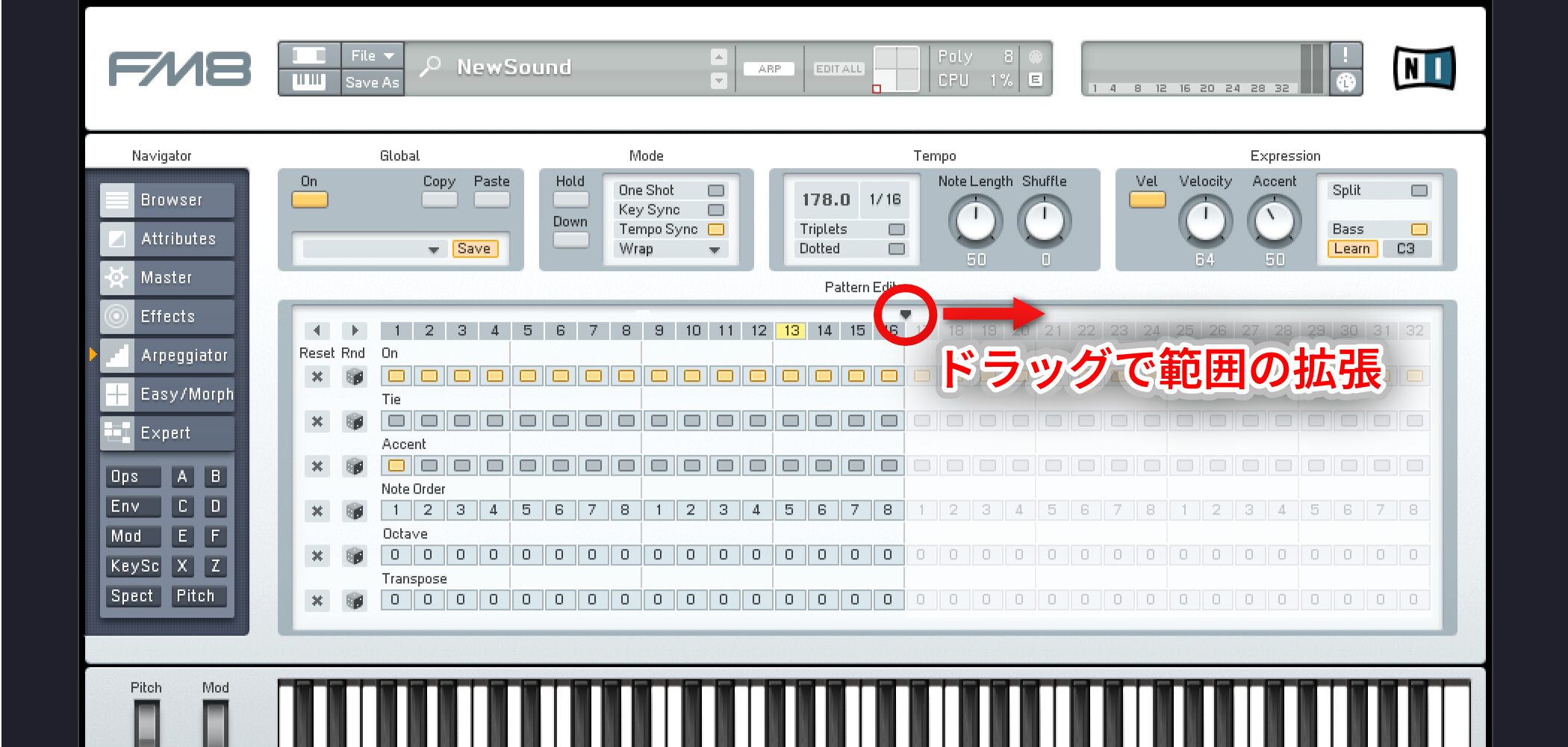The width and height of the screenshot is (1568, 747).
Task: Click Save As in the header
Action: (373, 82)
